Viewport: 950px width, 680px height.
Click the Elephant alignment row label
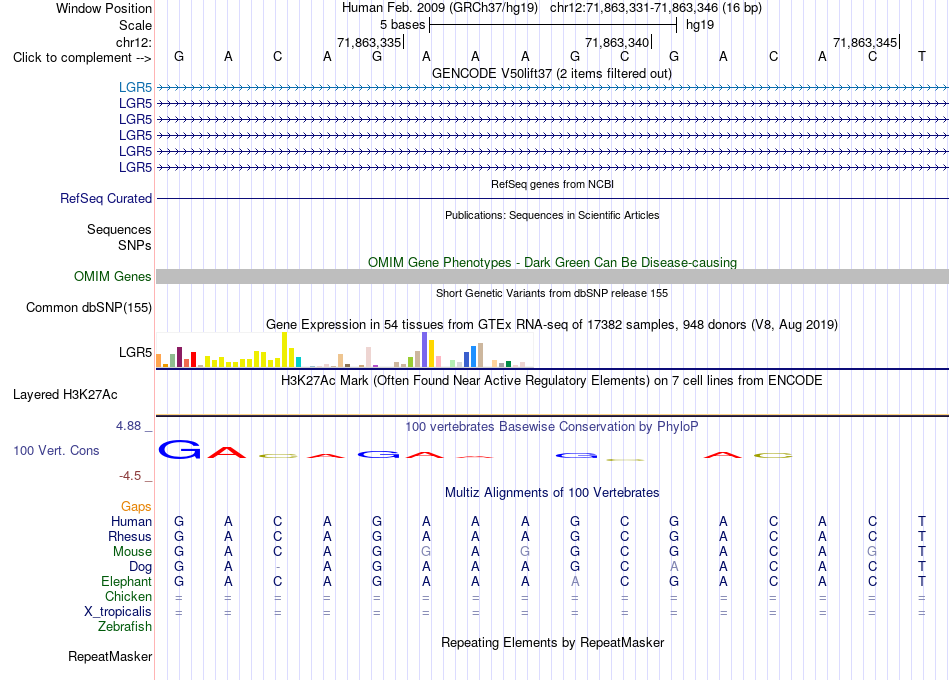tap(127, 582)
